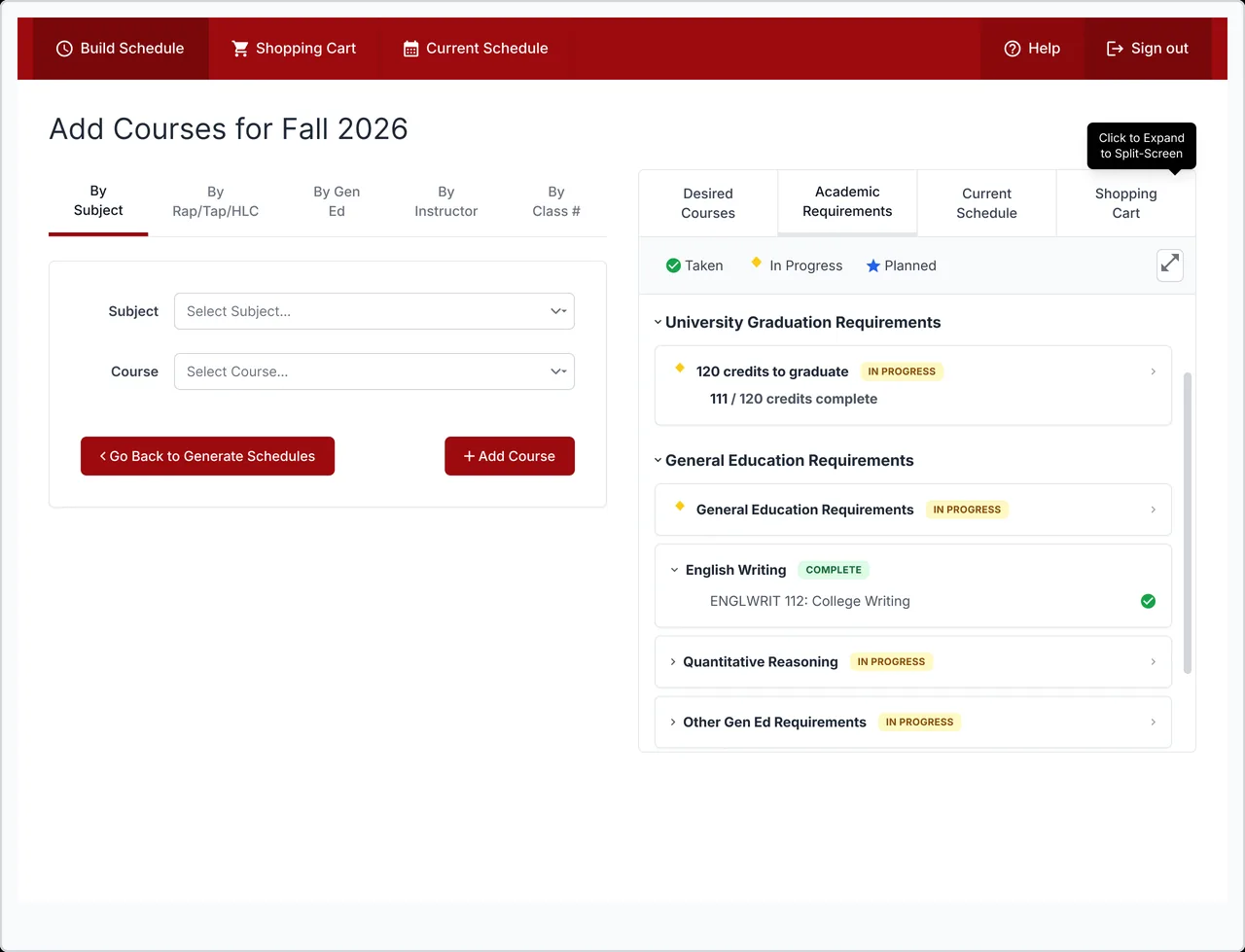Open Current Schedule tab in right panel
The width and height of the screenshot is (1245, 952).
coord(987,203)
